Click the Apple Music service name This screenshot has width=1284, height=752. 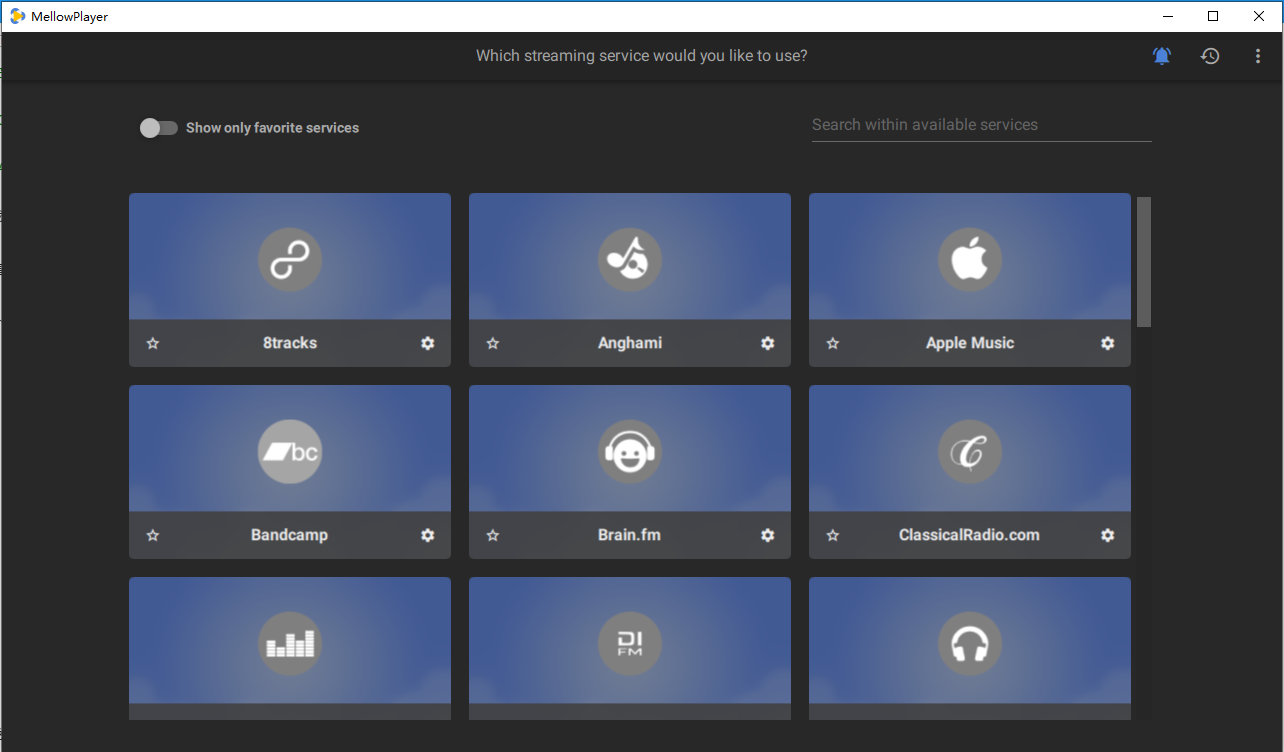[970, 343]
